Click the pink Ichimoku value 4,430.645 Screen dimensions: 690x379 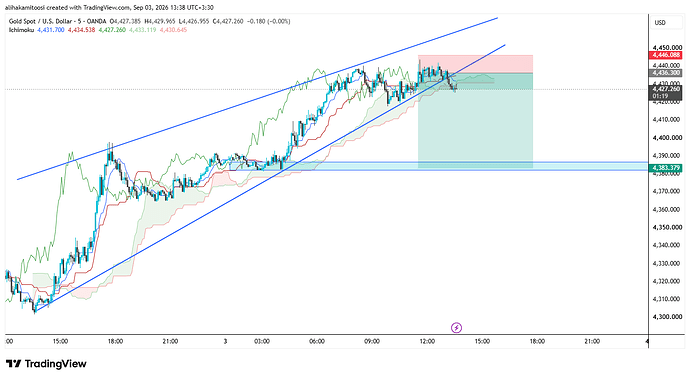click(173, 30)
